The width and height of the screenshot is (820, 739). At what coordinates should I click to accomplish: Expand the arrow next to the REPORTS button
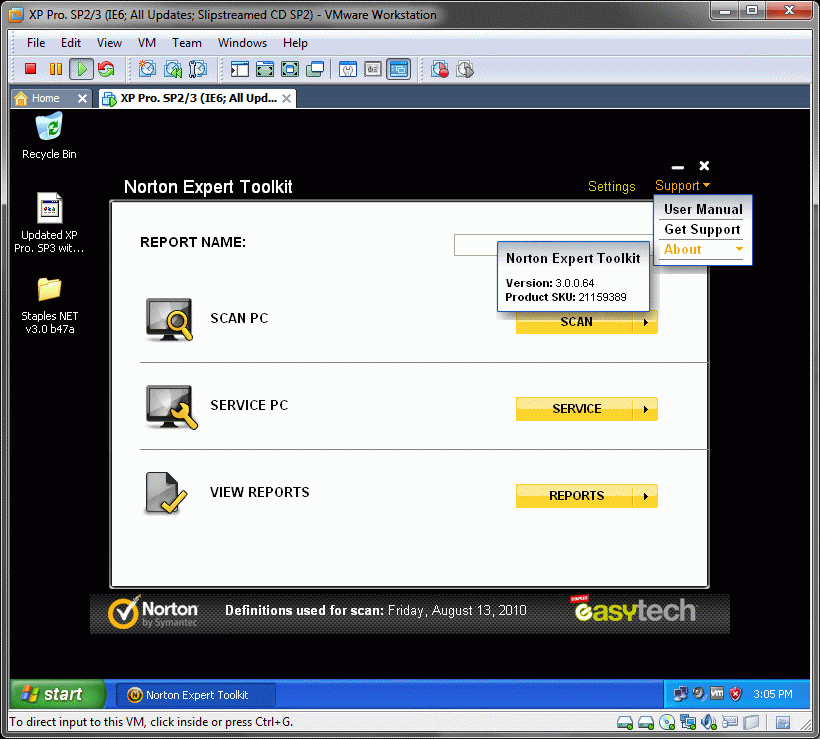pos(646,496)
